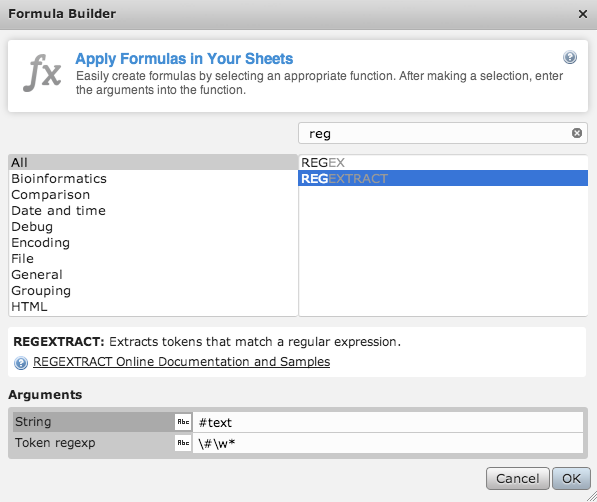This screenshot has width=597, height=502.
Task: Close the Formula Builder dialog
Action: point(583,14)
